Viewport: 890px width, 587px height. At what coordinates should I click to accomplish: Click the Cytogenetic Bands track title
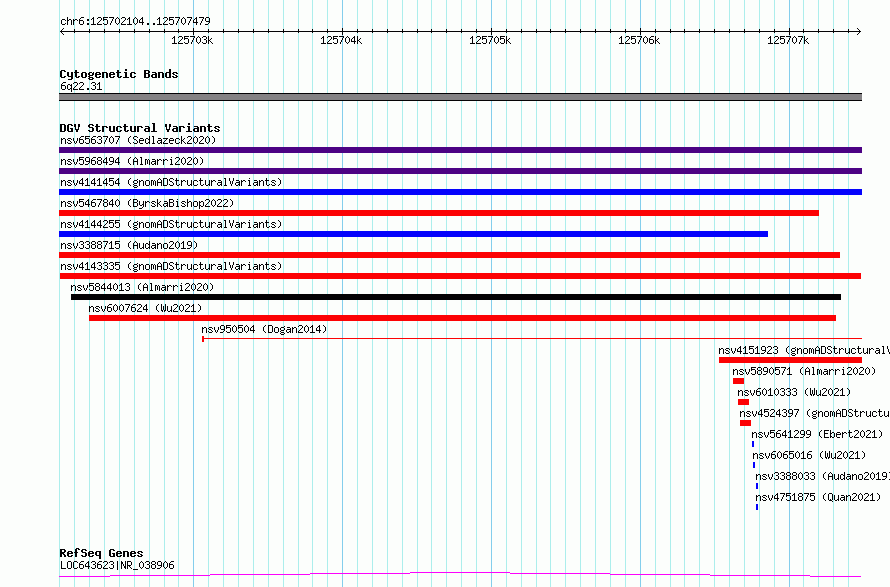(x=119, y=74)
